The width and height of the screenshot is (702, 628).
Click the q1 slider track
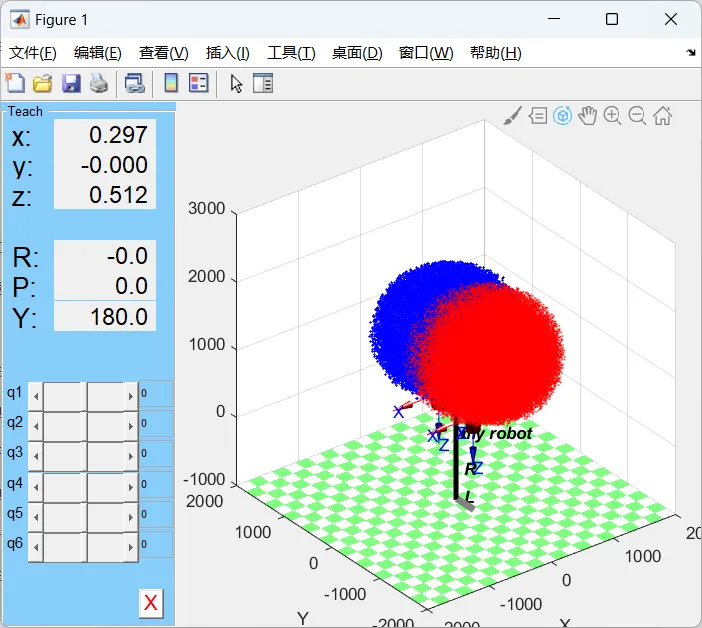coord(83,397)
